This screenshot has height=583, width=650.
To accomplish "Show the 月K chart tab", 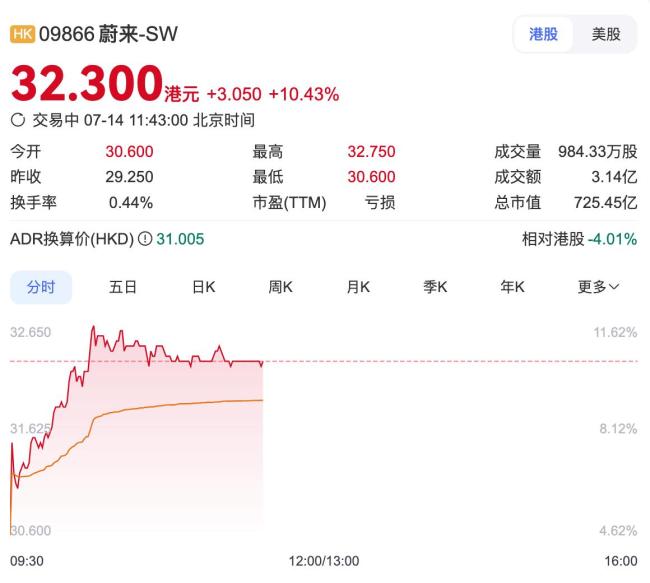I will [x=358, y=287].
